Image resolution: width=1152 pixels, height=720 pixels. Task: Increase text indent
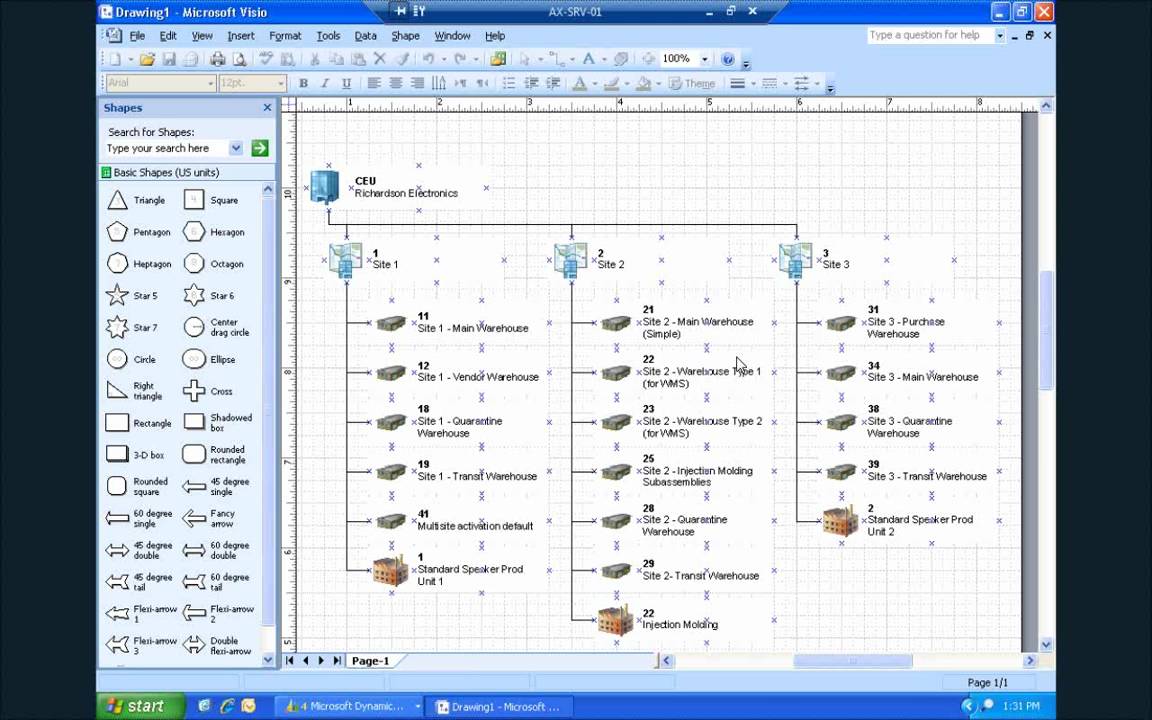552,83
